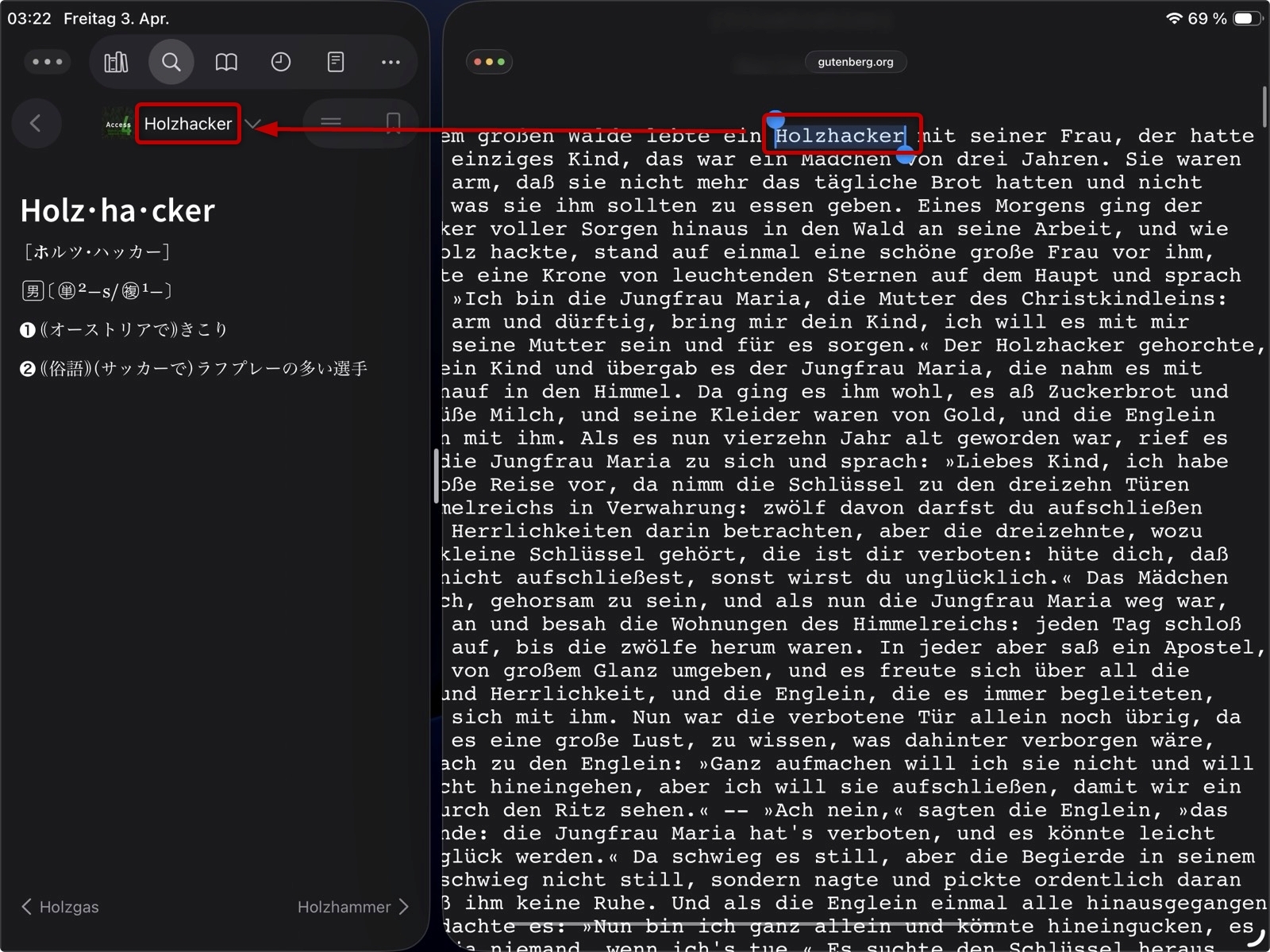Show the lookup history clock
Screen dimensions: 1270x952
click(x=281, y=62)
